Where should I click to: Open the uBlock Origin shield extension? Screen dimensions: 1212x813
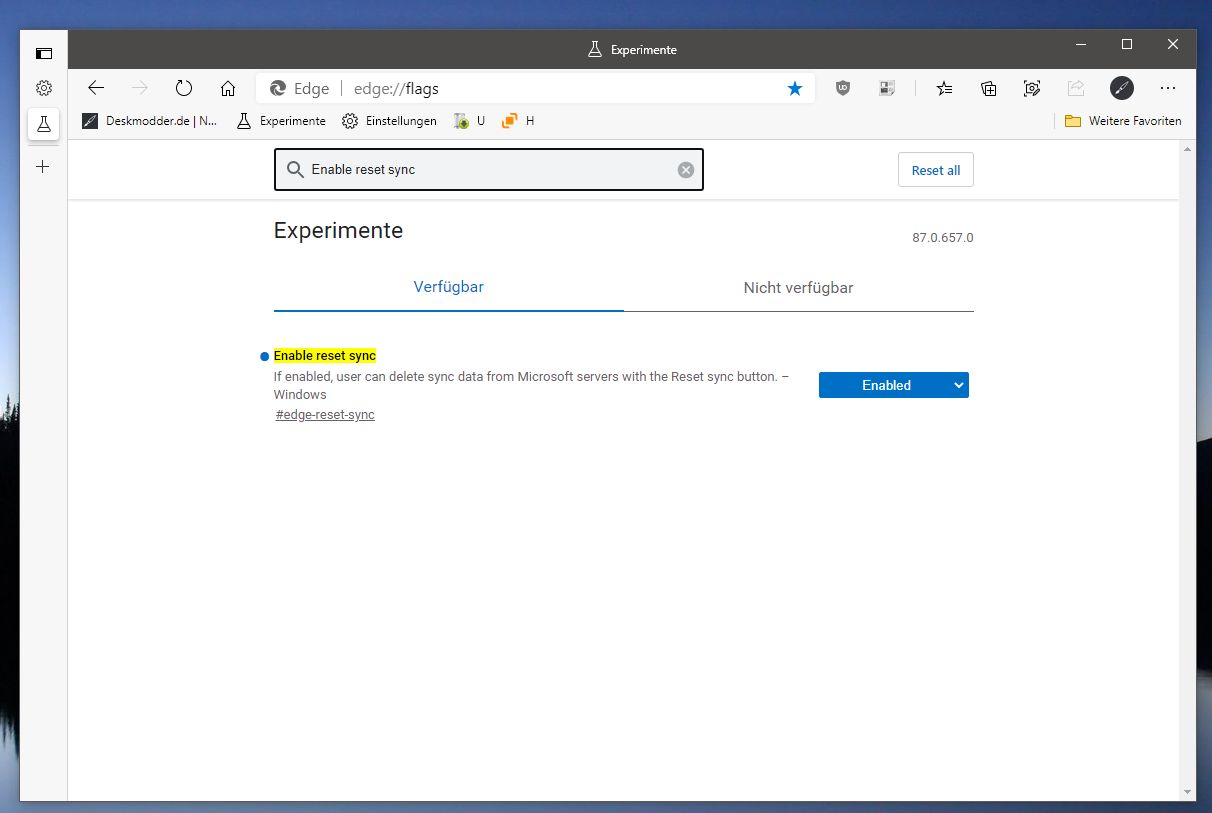click(x=843, y=88)
